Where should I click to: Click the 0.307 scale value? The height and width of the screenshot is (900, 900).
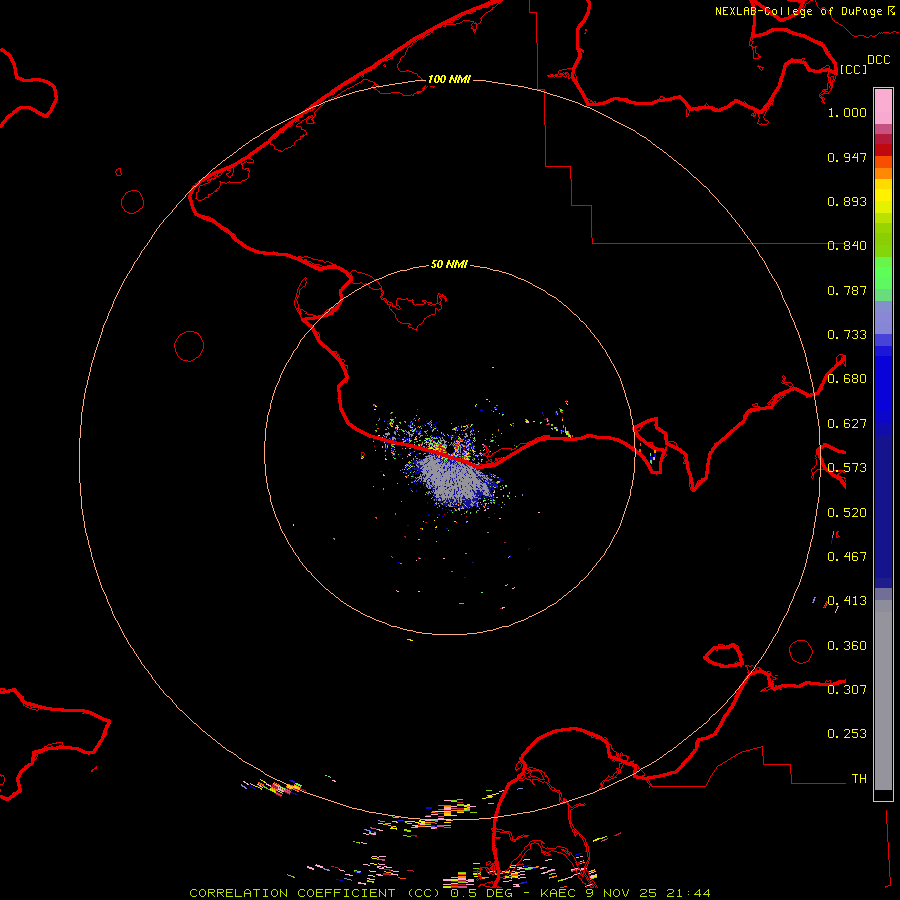(847, 690)
